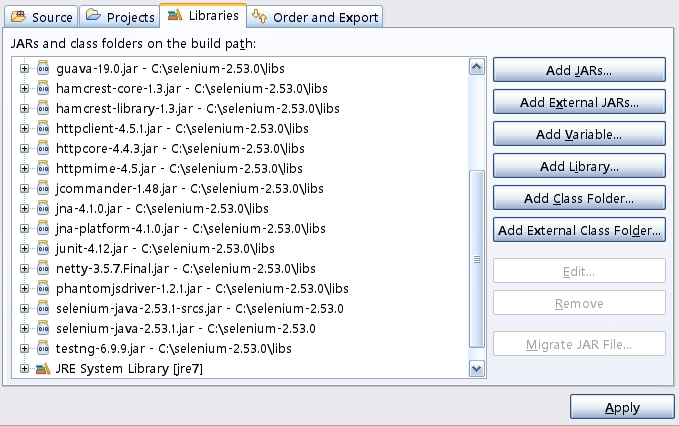Select the httpcore-4.4.3.jar entry text
679x426 pixels.
click(x=180, y=148)
